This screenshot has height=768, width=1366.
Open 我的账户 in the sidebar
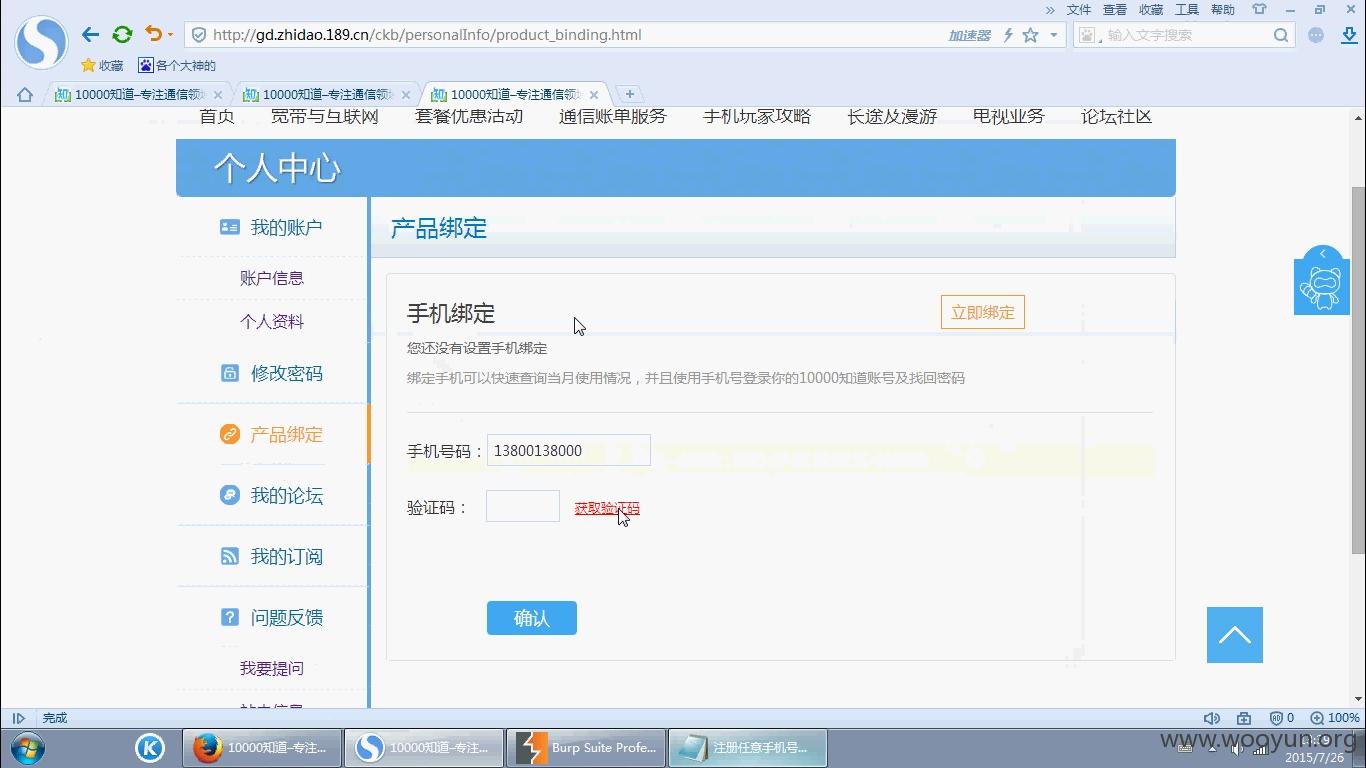pos(272,227)
